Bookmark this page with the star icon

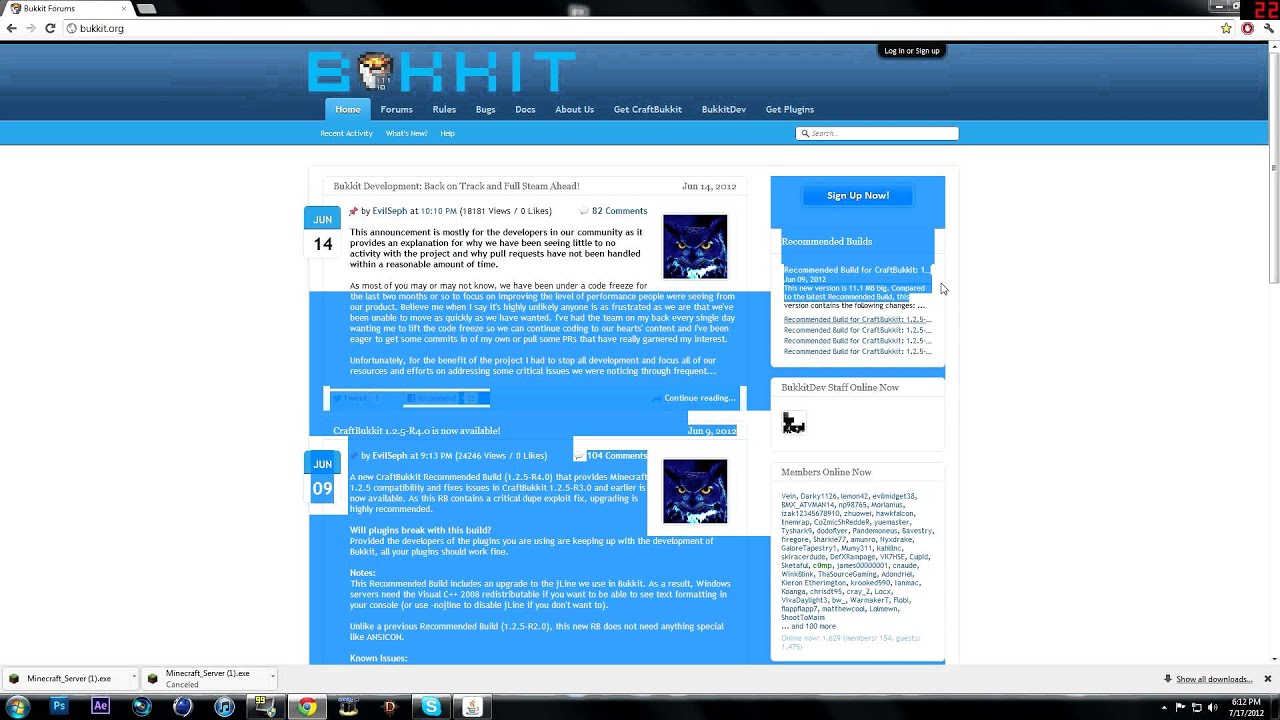(x=1226, y=28)
